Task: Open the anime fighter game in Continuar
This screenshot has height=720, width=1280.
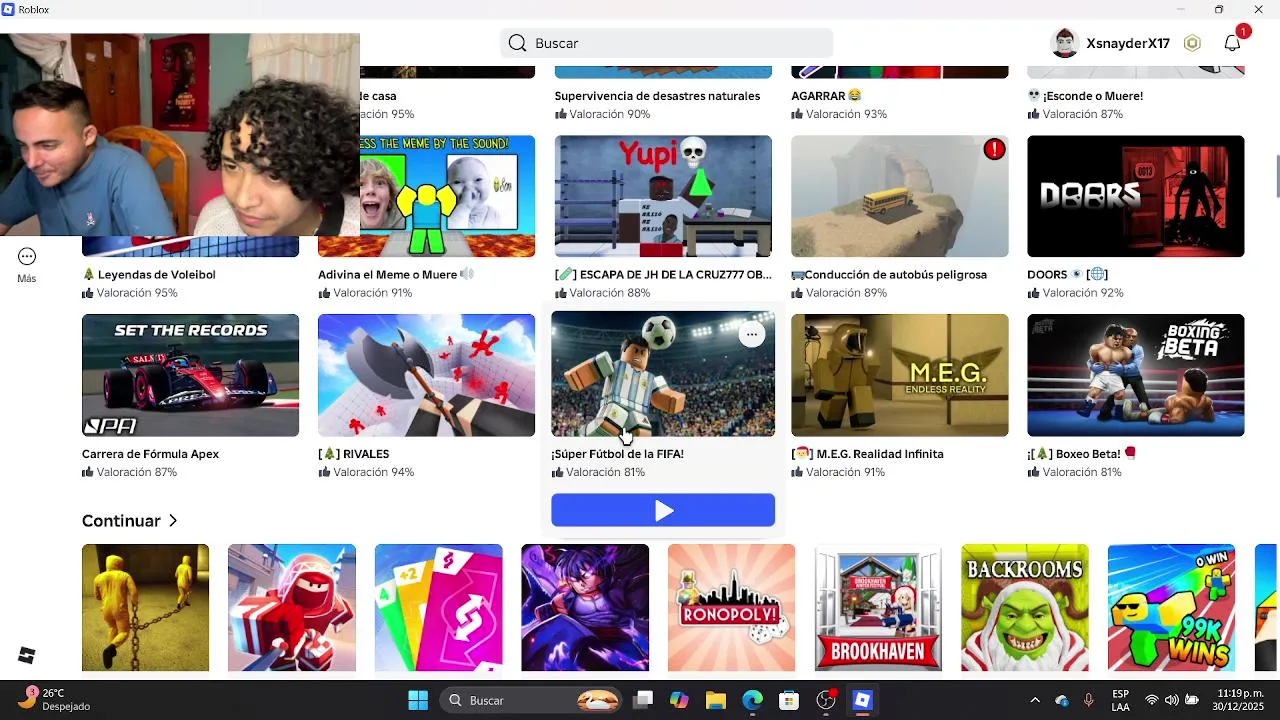Action: [585, 608]
